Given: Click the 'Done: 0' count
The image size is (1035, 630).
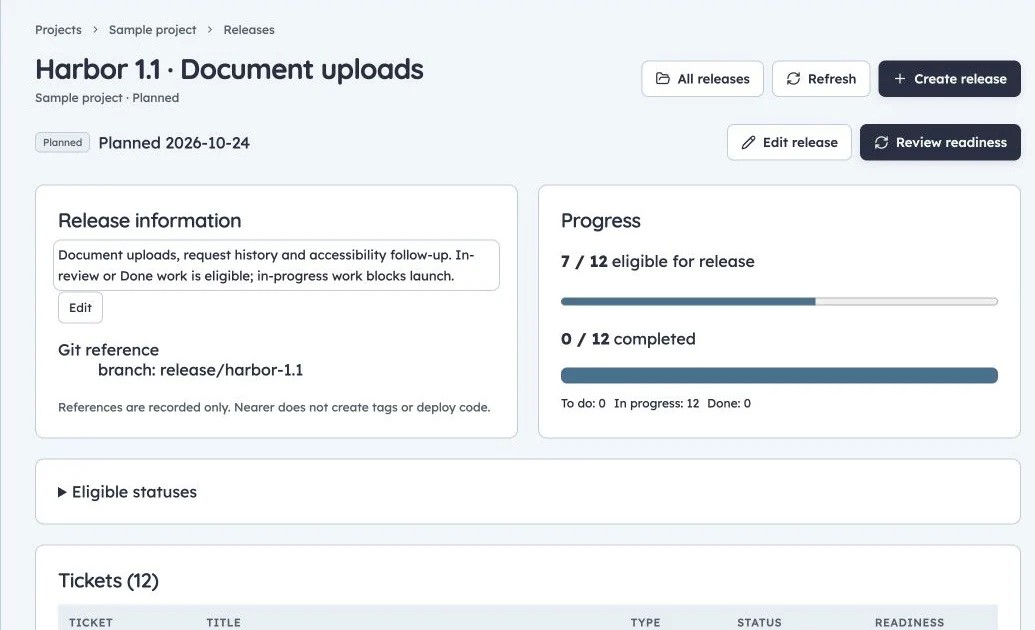Looking at the screenshot, I should coord(729,403).
